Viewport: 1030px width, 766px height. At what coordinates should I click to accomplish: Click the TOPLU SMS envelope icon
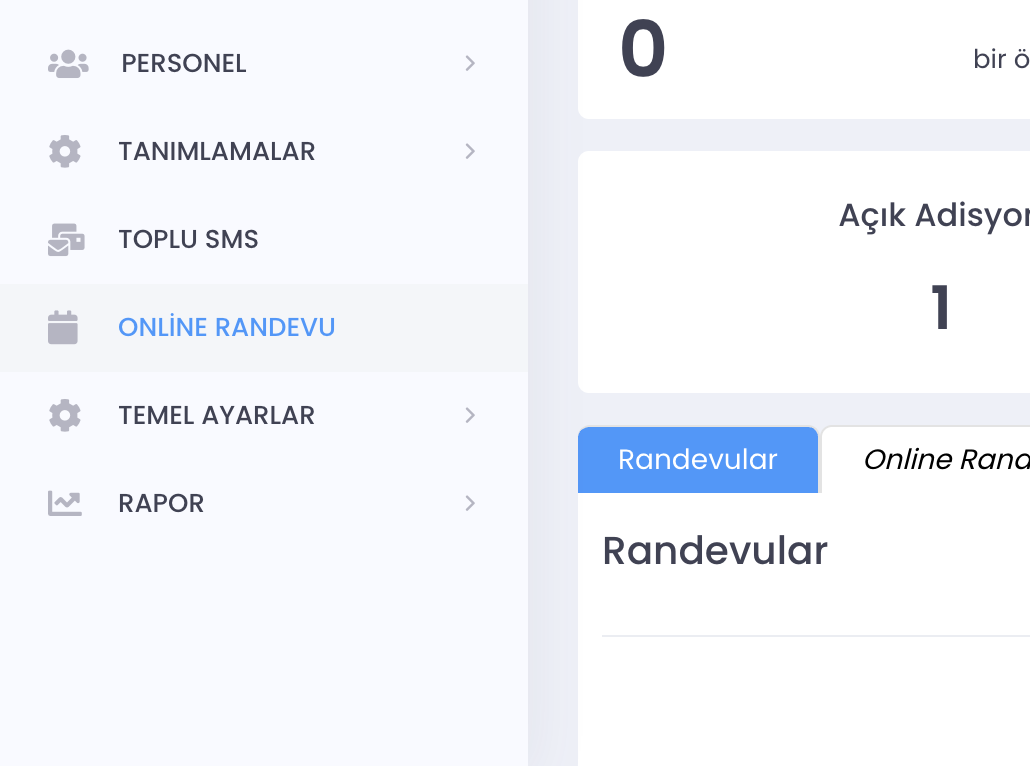click(66, 240)
